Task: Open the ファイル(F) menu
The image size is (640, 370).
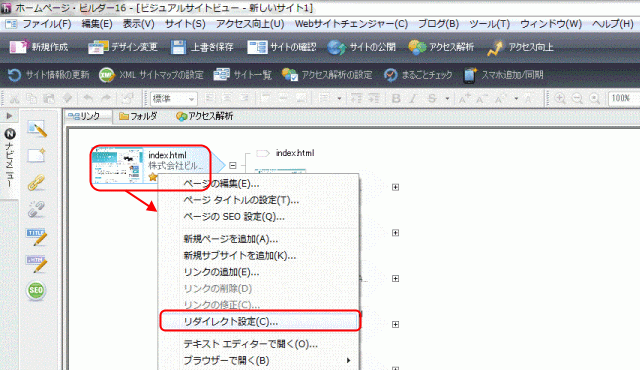Action: point(47,24)
